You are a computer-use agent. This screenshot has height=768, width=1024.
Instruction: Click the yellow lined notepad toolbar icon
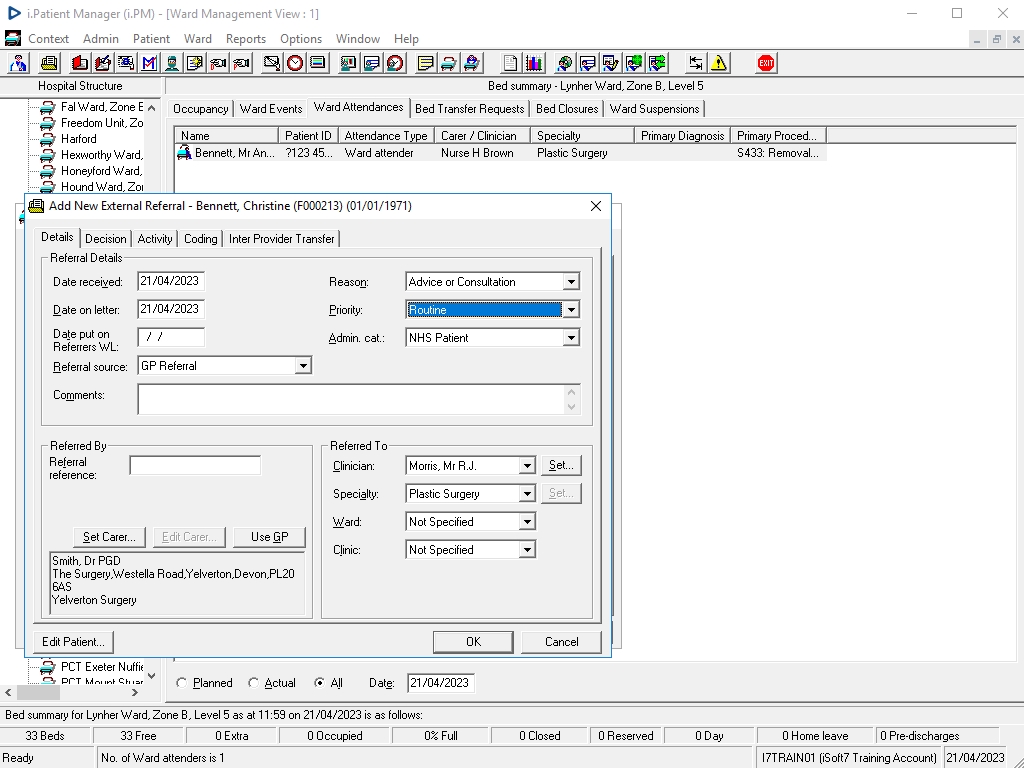coord(426,63)
